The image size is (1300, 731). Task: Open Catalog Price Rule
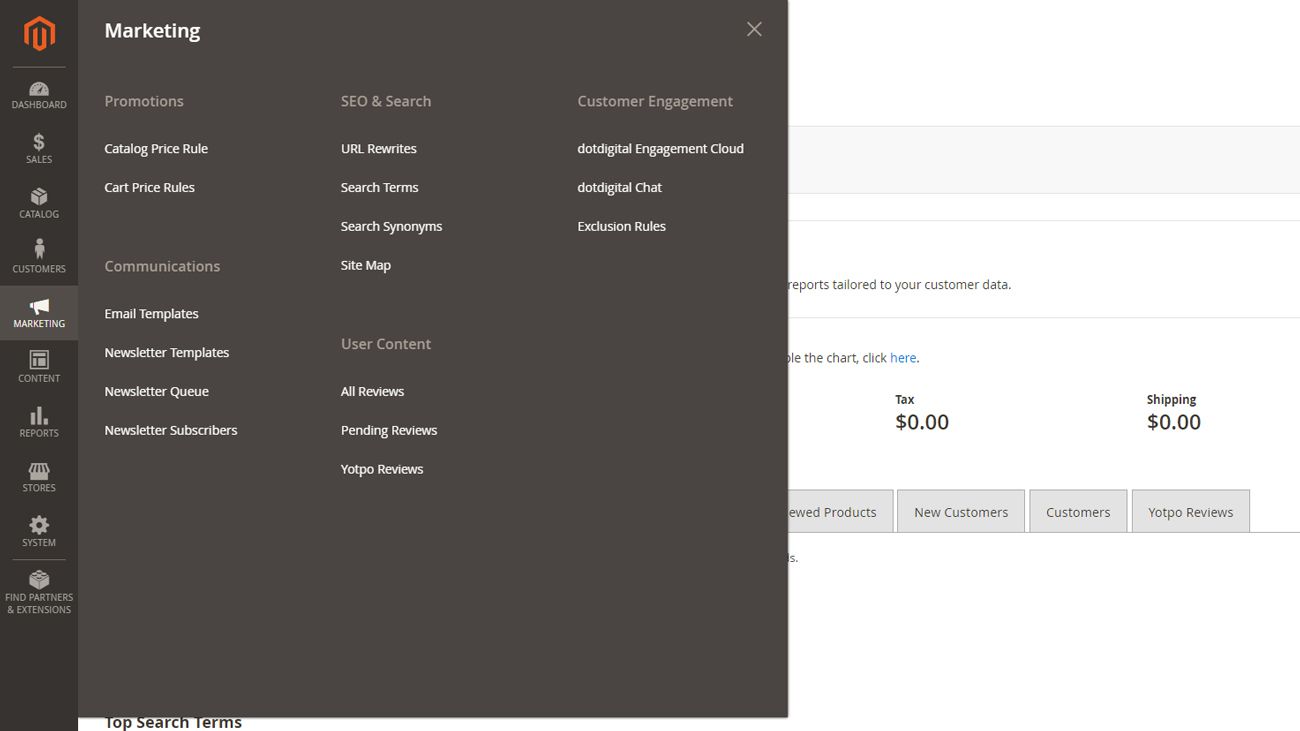pyautogui.click(x=155, y=148)
